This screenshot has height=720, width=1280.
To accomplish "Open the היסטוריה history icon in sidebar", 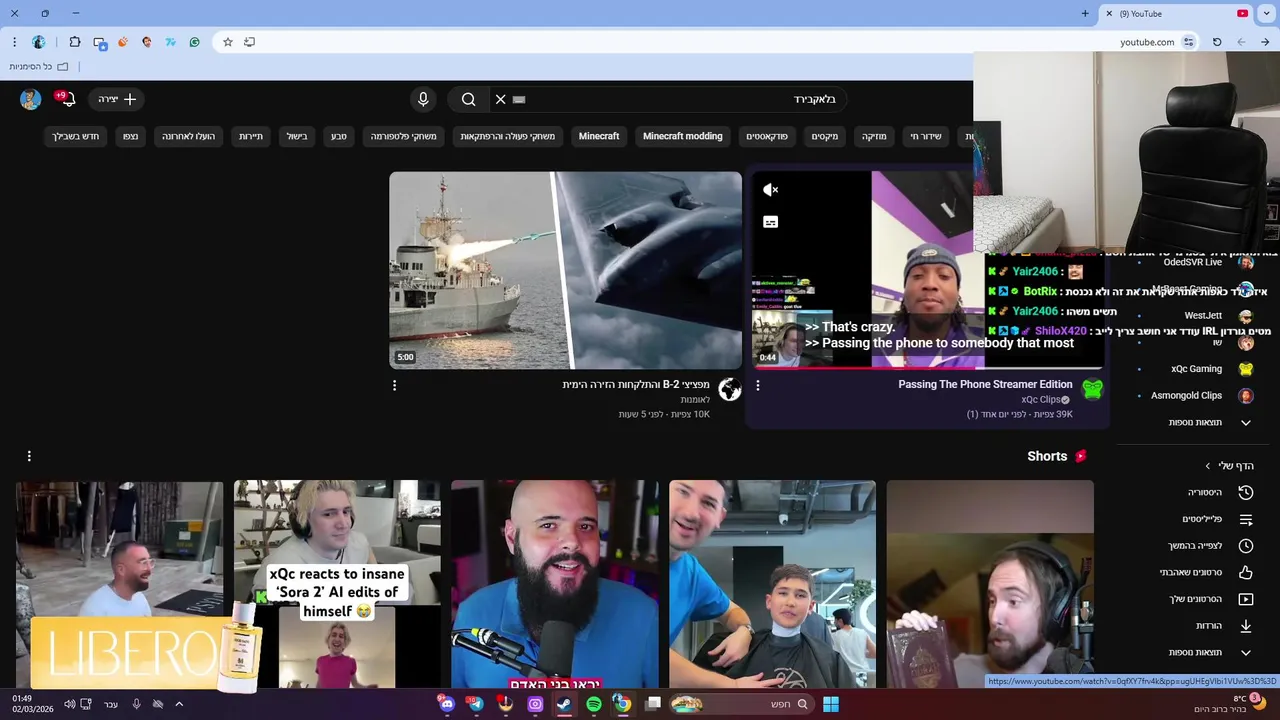I will click(1246, 492).
